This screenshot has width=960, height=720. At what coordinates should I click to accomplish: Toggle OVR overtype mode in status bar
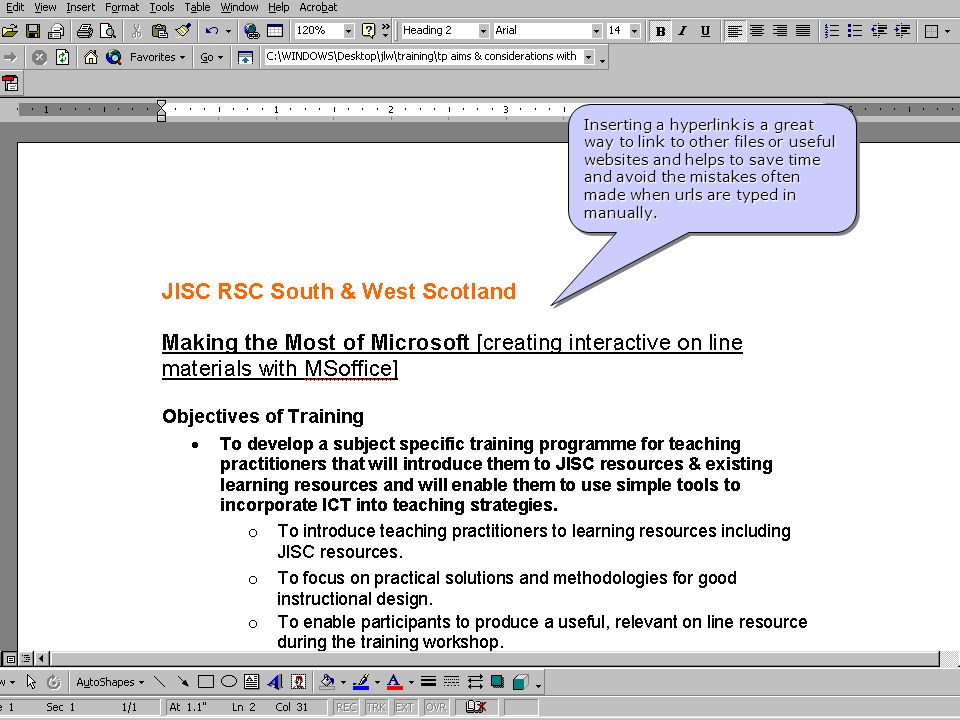[435, 707]
